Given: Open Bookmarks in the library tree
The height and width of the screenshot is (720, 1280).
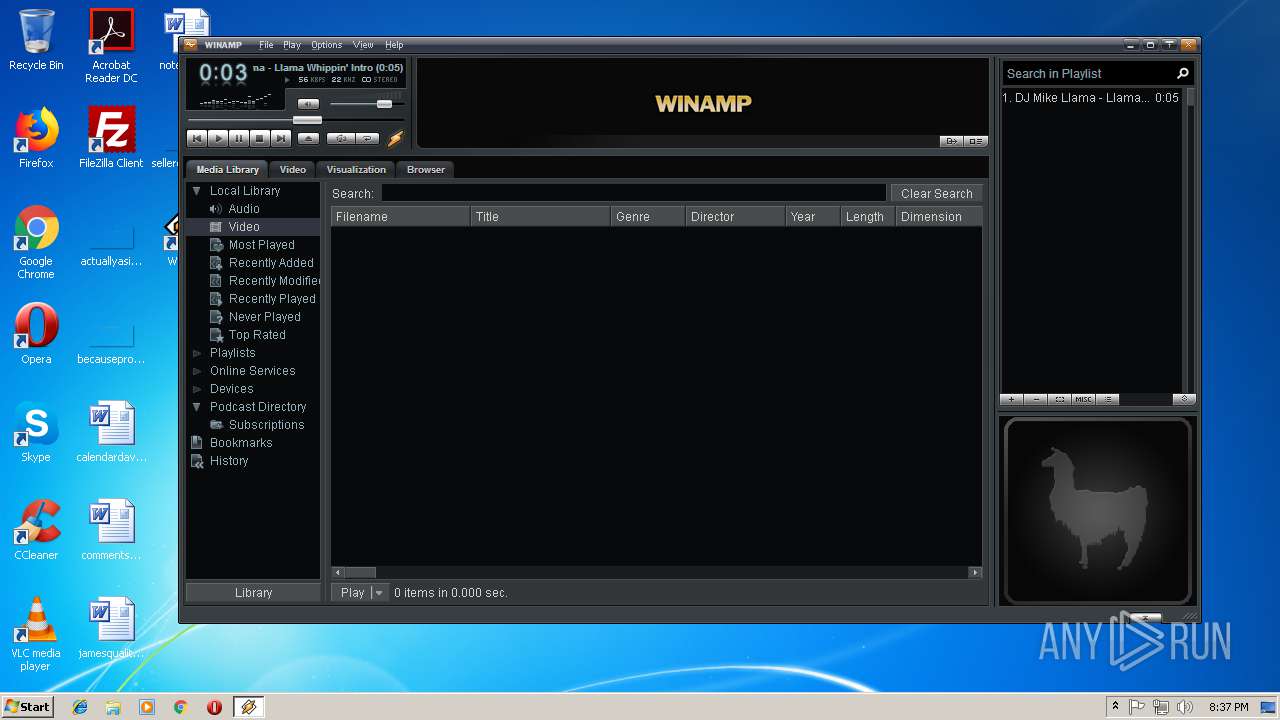Looking at the screenshot, I should coord(240,443).
